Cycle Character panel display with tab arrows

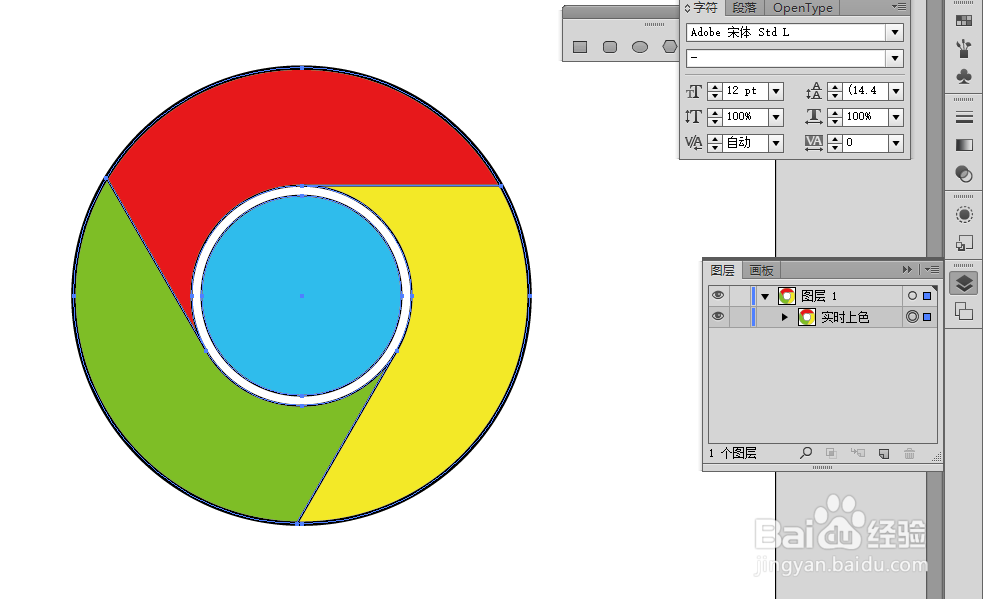click(x=688, y=8)
